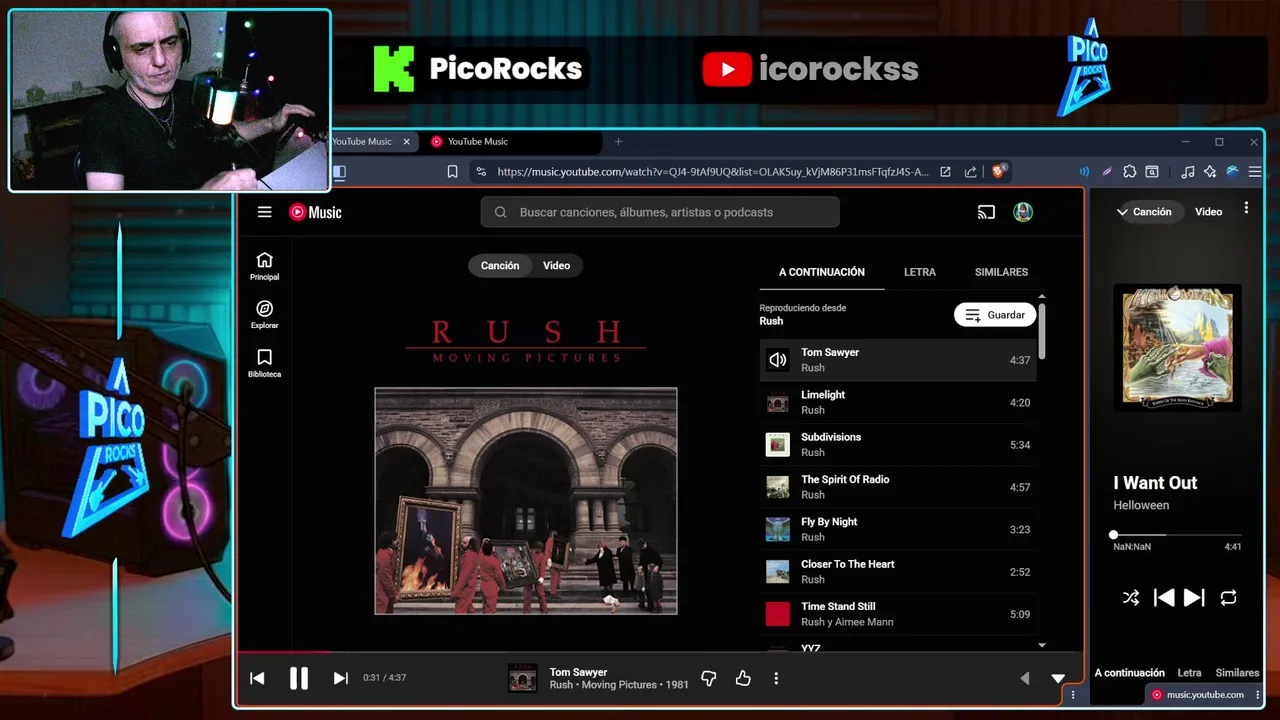Pause the current song
Screen dimensions: 1280x720
click(298, 678)
